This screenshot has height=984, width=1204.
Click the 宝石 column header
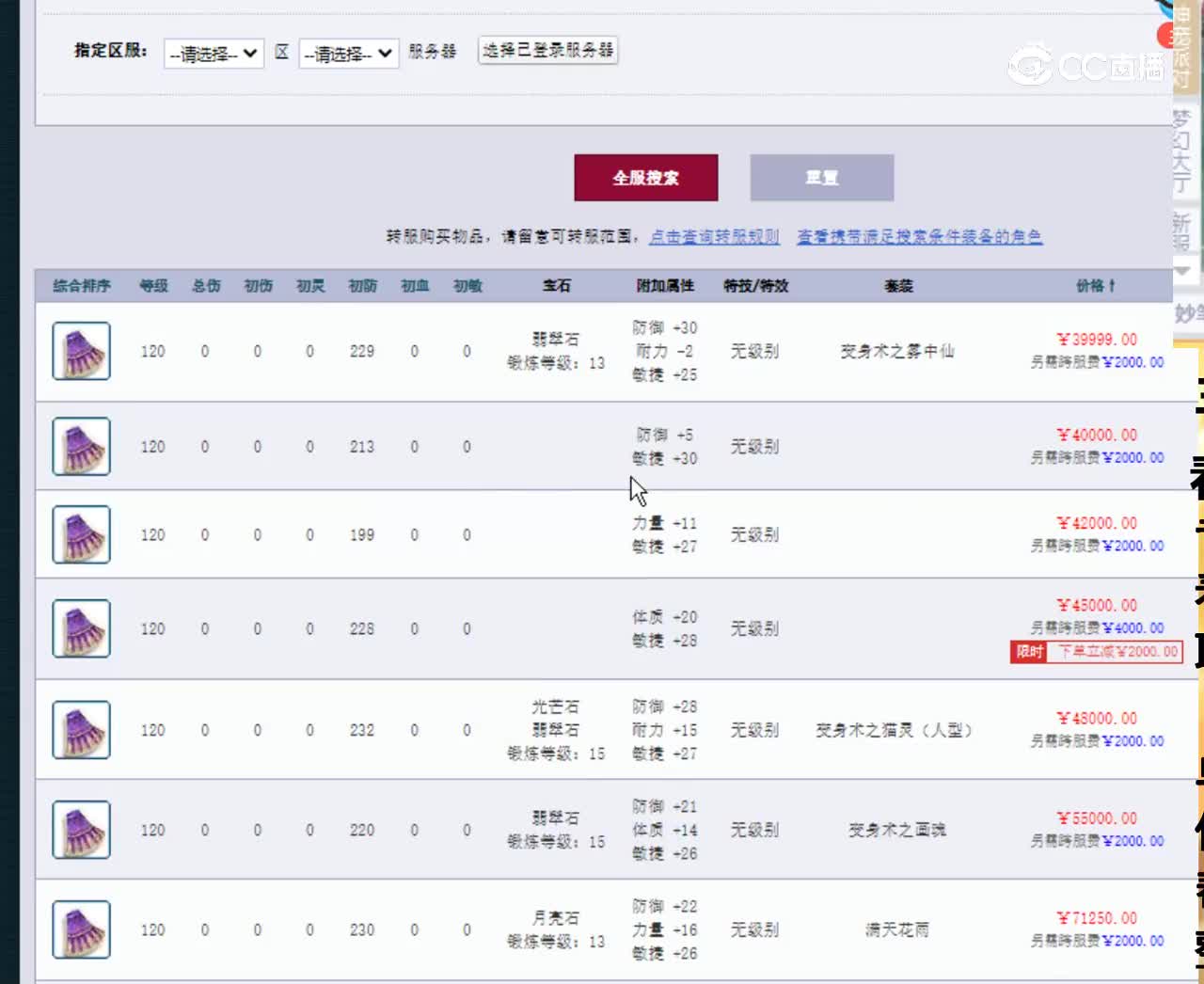[x=557, y=286]
